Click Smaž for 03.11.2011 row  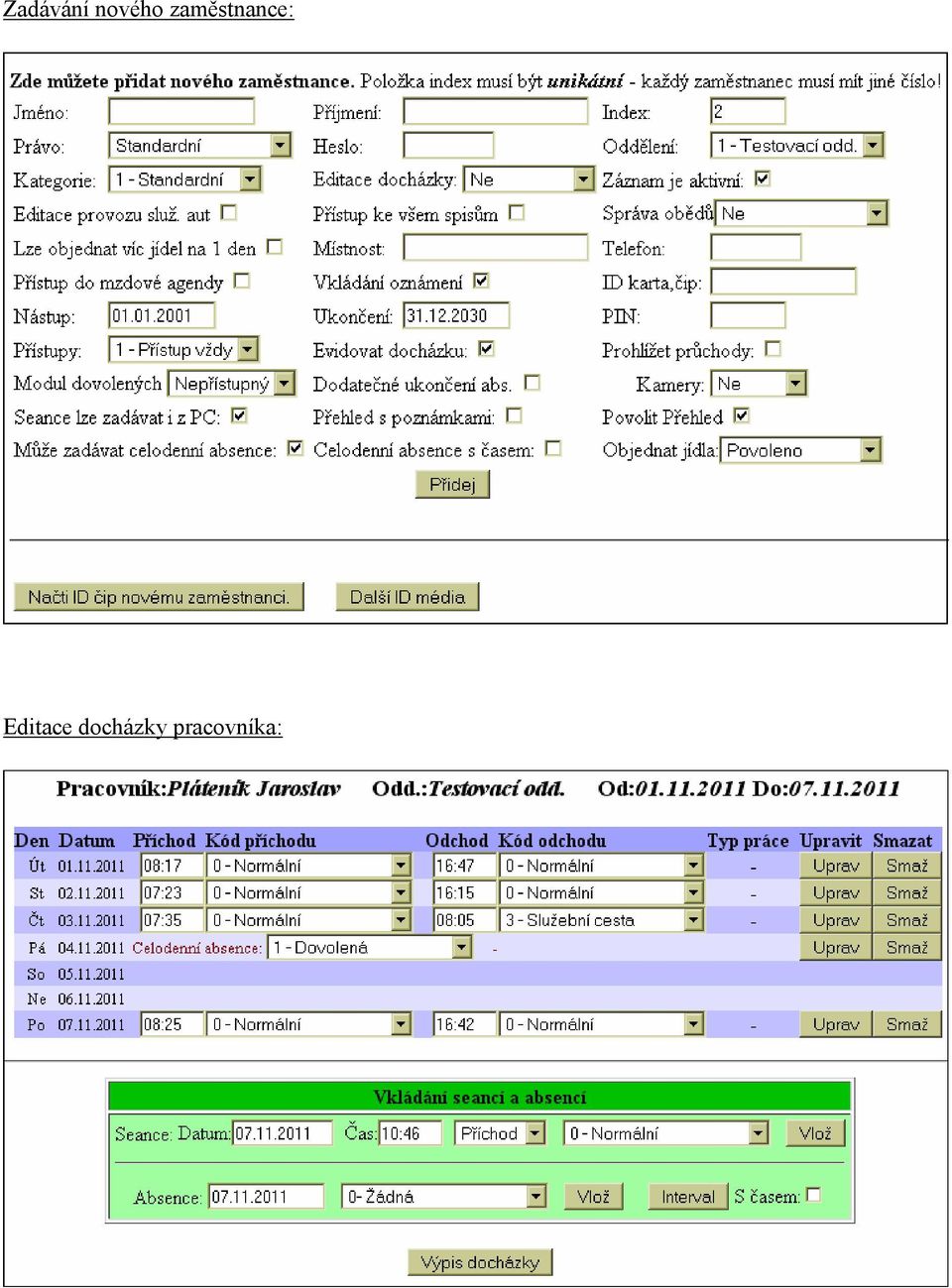point(907,920)
